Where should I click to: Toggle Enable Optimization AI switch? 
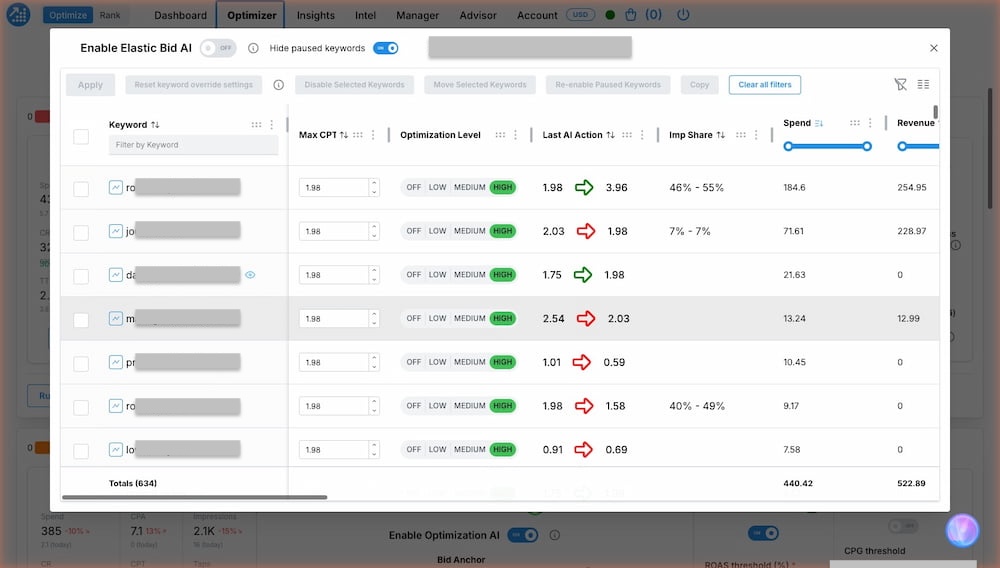point(523,535)
